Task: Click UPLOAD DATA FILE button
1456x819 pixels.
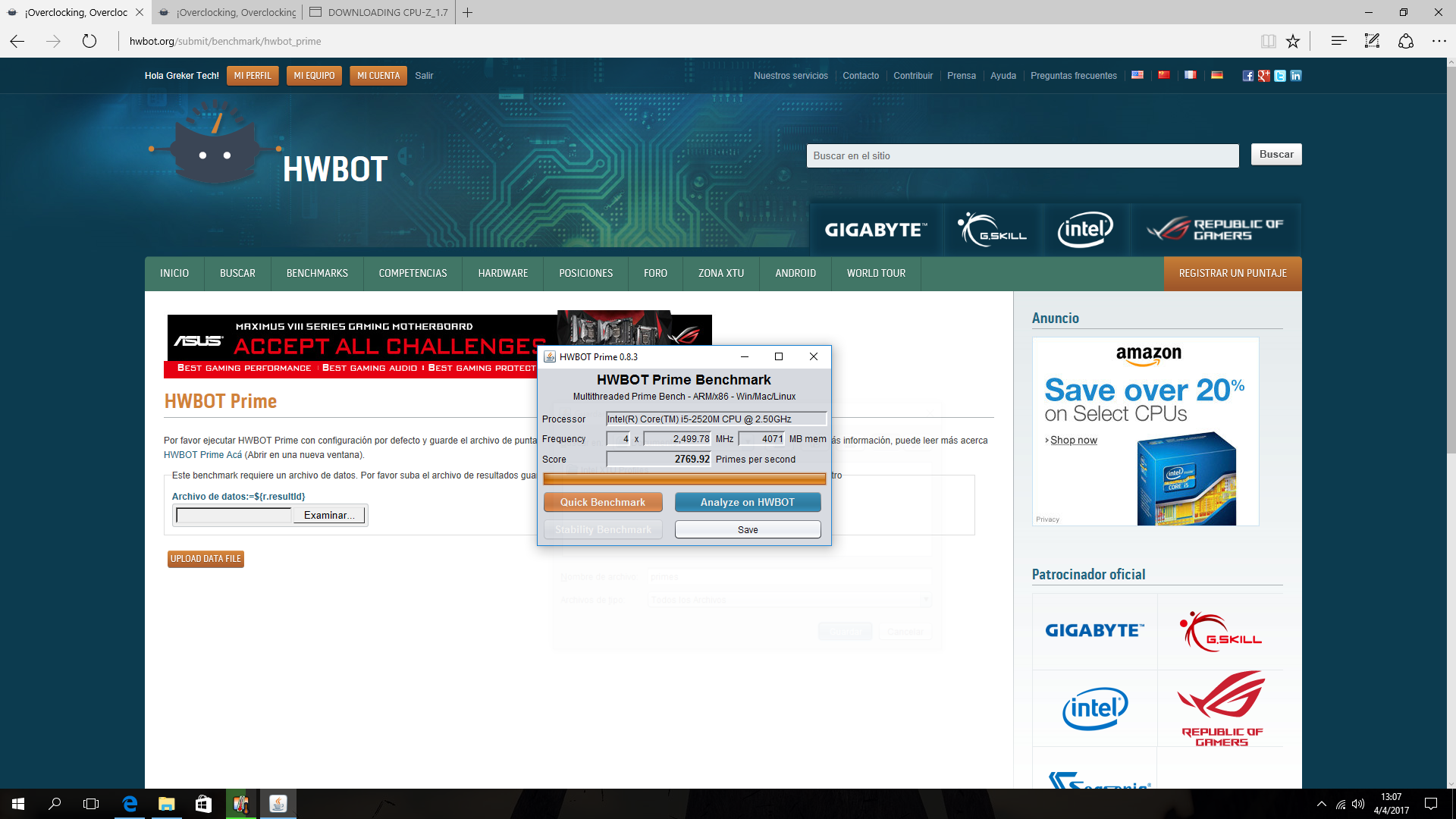Action: pyautogui.click(x=206, y=559)
